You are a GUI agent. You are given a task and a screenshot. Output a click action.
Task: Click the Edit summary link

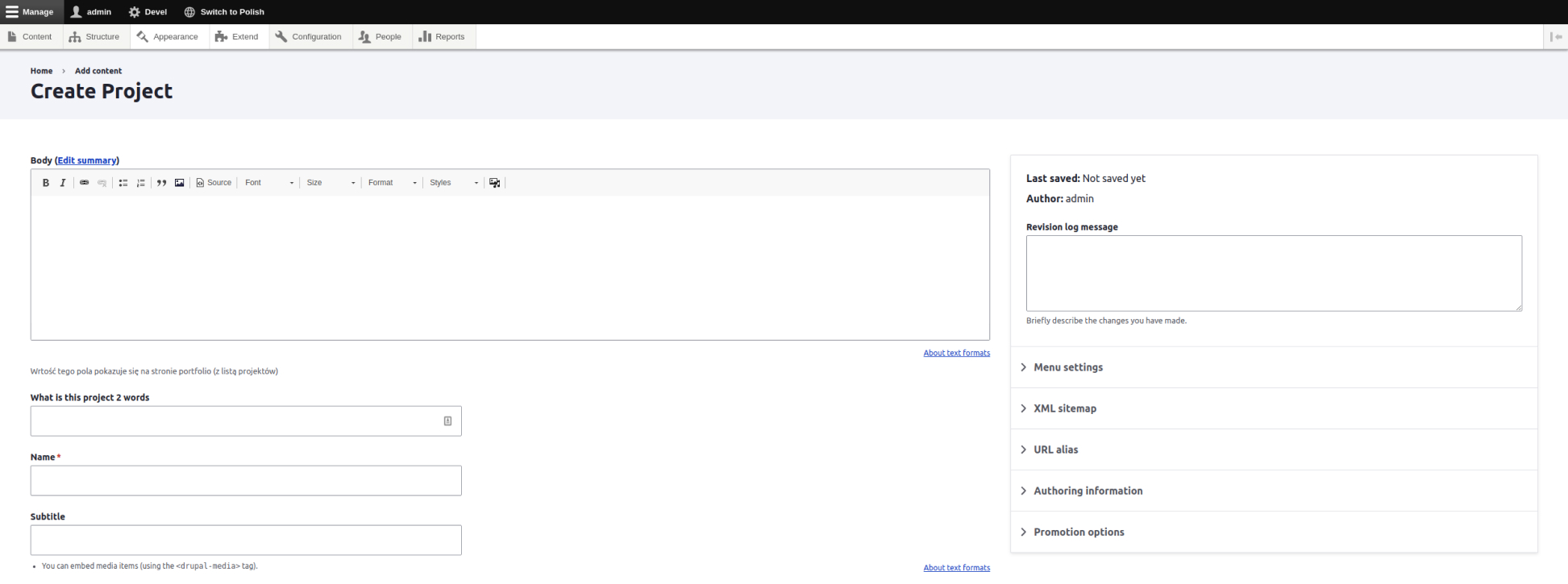(87, 160)
